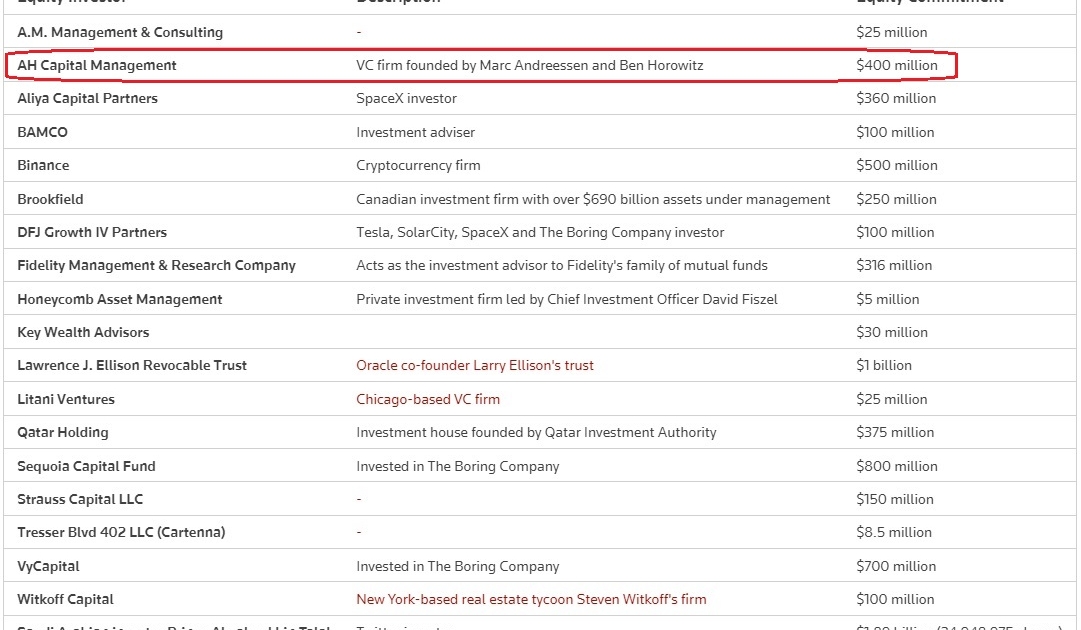The height and width of the screenshot is (630, 1081).
Task: Click the Honeycomb Asset Management cell
Action: [119, 299]
